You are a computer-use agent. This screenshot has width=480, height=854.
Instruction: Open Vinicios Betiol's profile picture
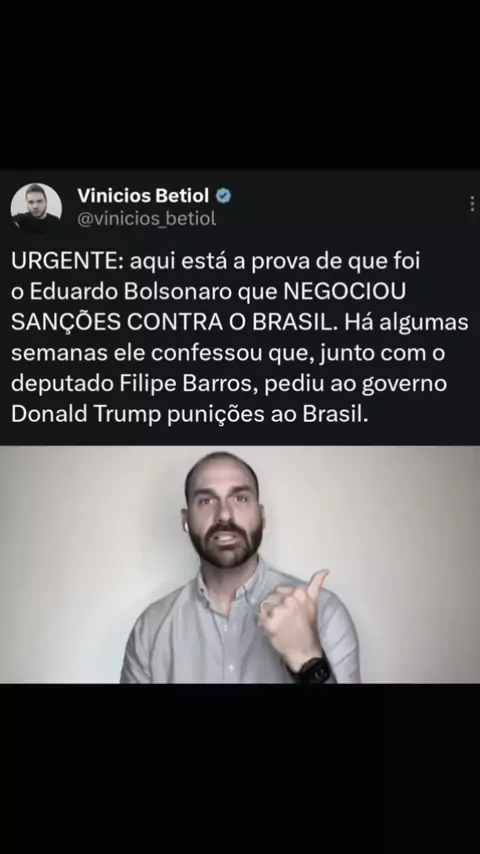(36, 208)
